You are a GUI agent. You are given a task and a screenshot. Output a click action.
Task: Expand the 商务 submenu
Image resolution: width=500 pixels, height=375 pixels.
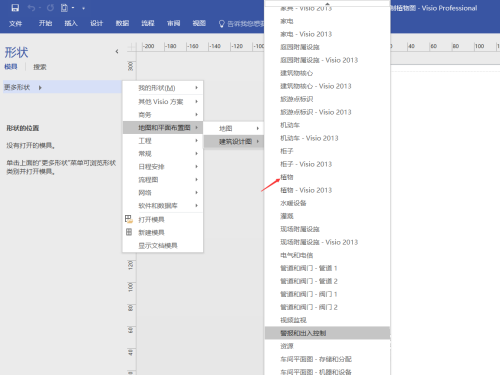(x=163, y=115)
